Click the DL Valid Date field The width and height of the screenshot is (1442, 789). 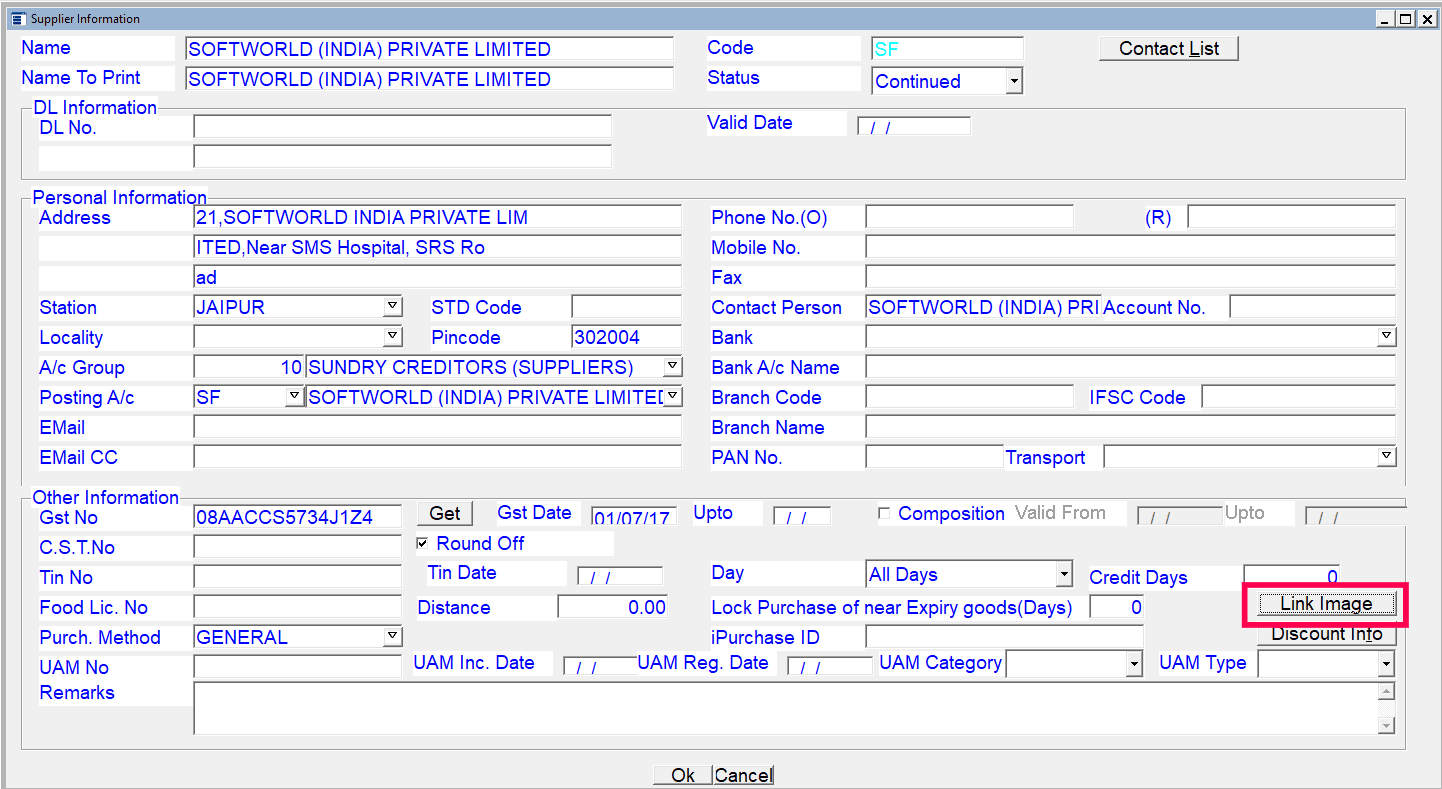pyautogui.click(x=913, y=127)
